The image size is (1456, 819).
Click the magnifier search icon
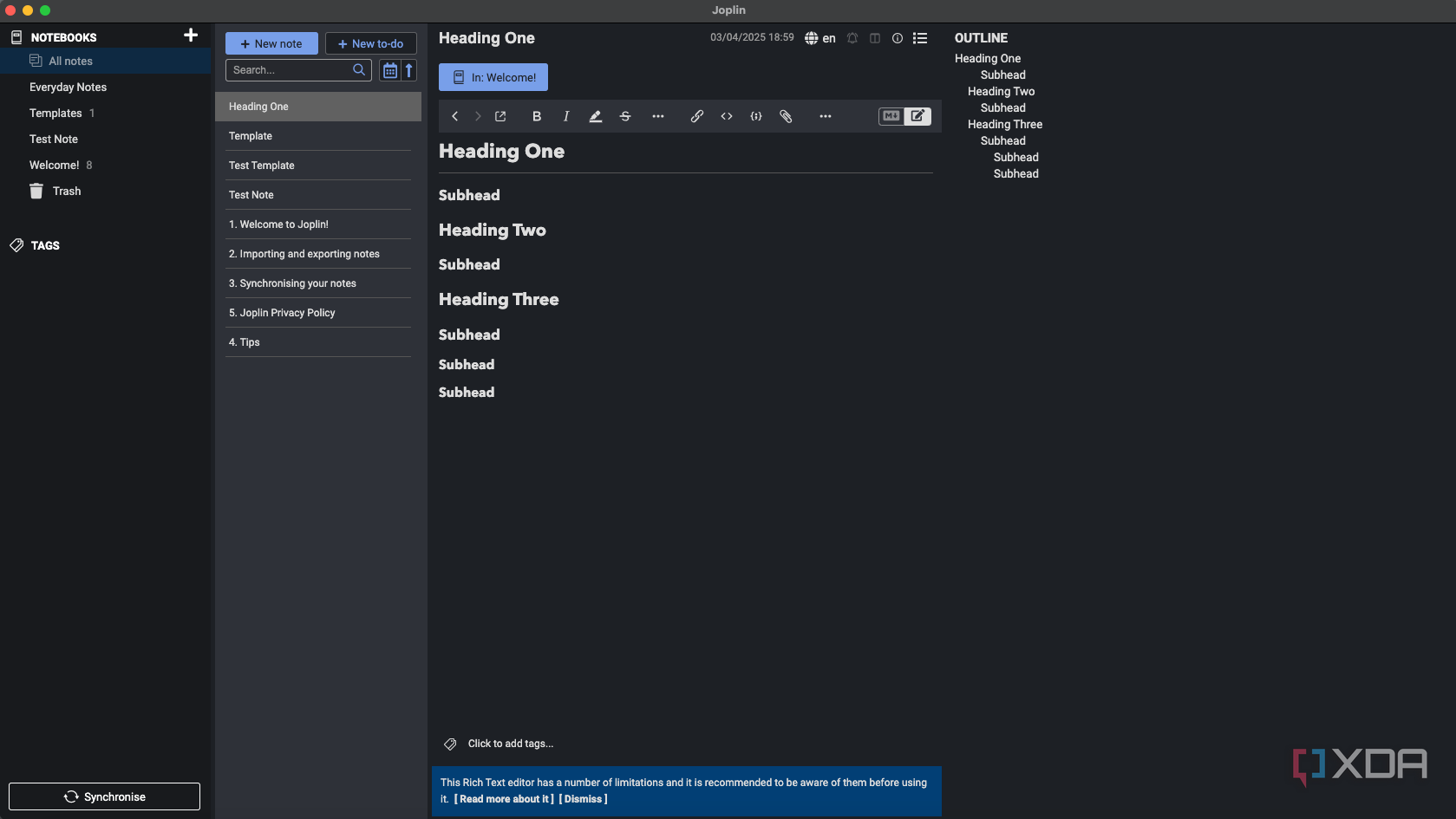point(359,70)
